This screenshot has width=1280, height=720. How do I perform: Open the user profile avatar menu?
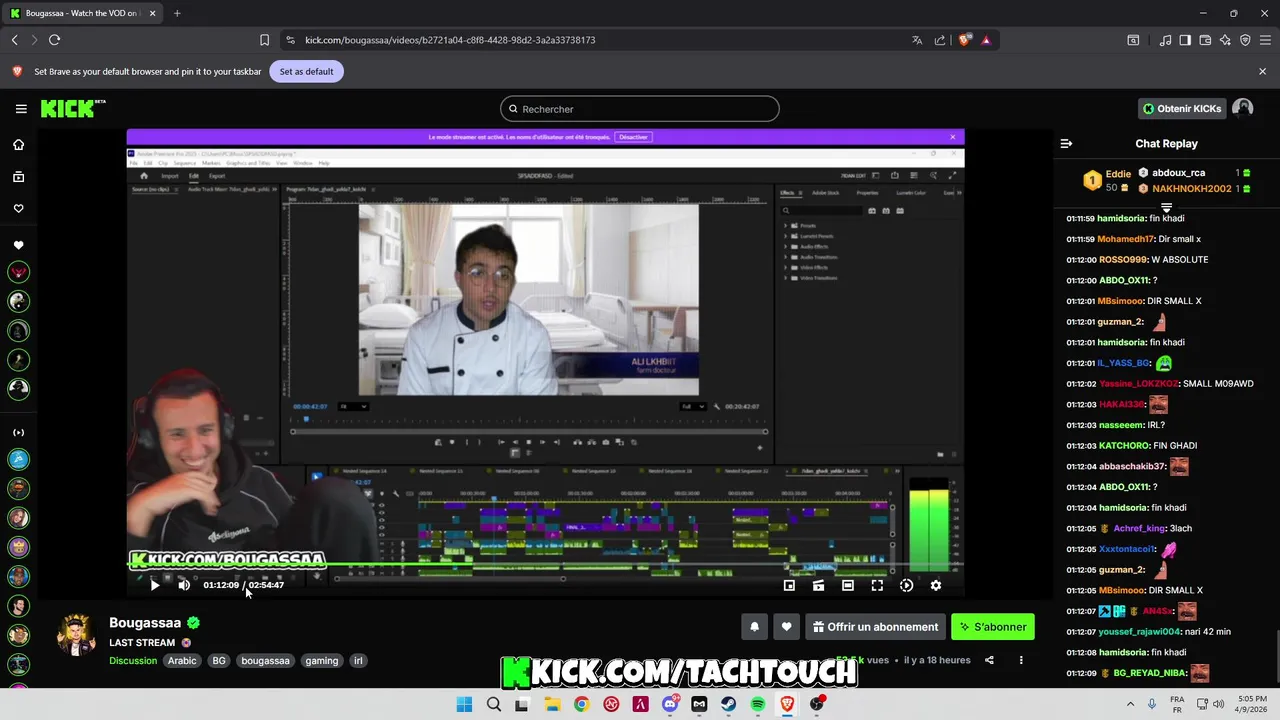coord(1243,108)
